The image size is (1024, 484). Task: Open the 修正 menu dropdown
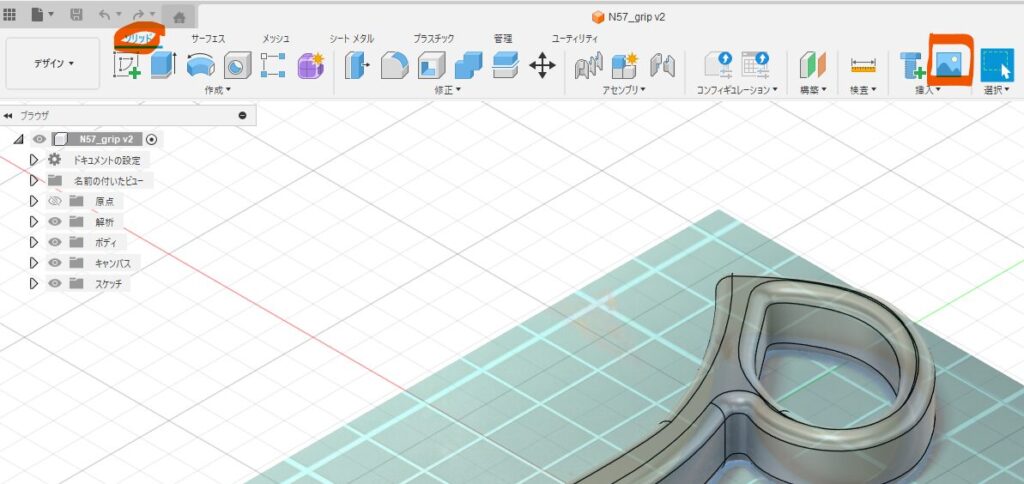(446, 90)
